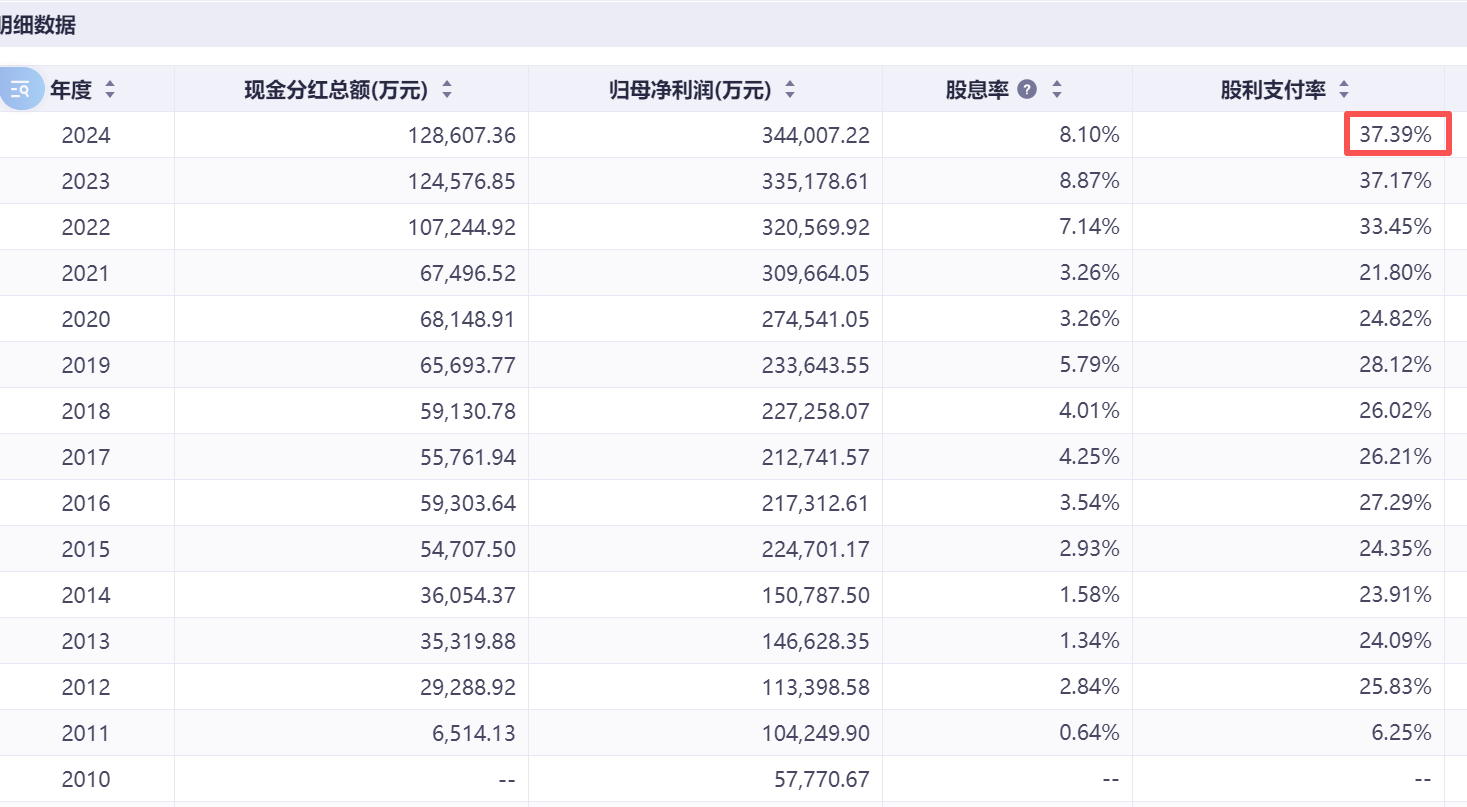
Task: Click the table search filter icon
Action: (x=20, y=89)
